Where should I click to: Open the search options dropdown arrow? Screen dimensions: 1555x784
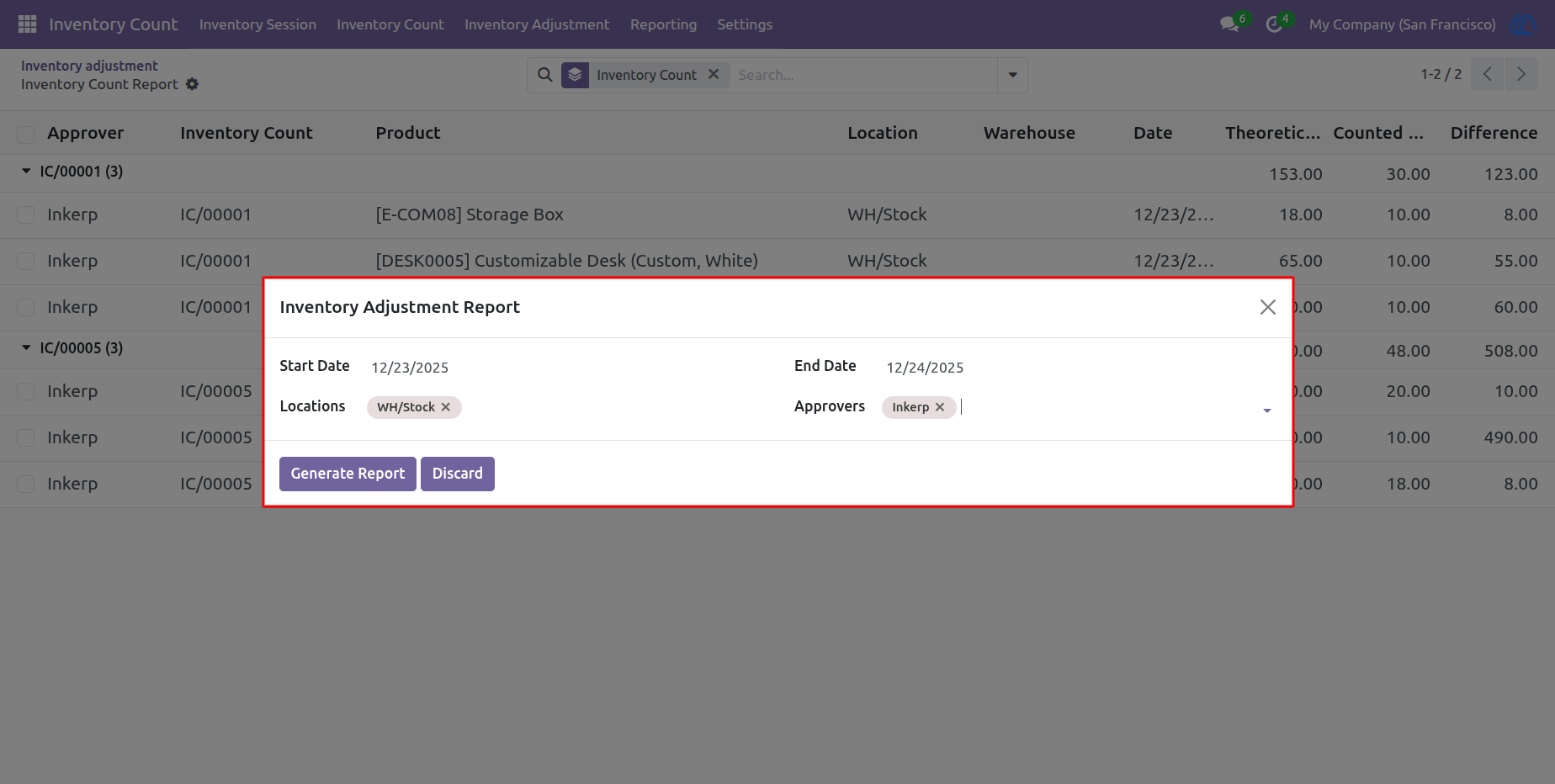tap(1012, 75)
